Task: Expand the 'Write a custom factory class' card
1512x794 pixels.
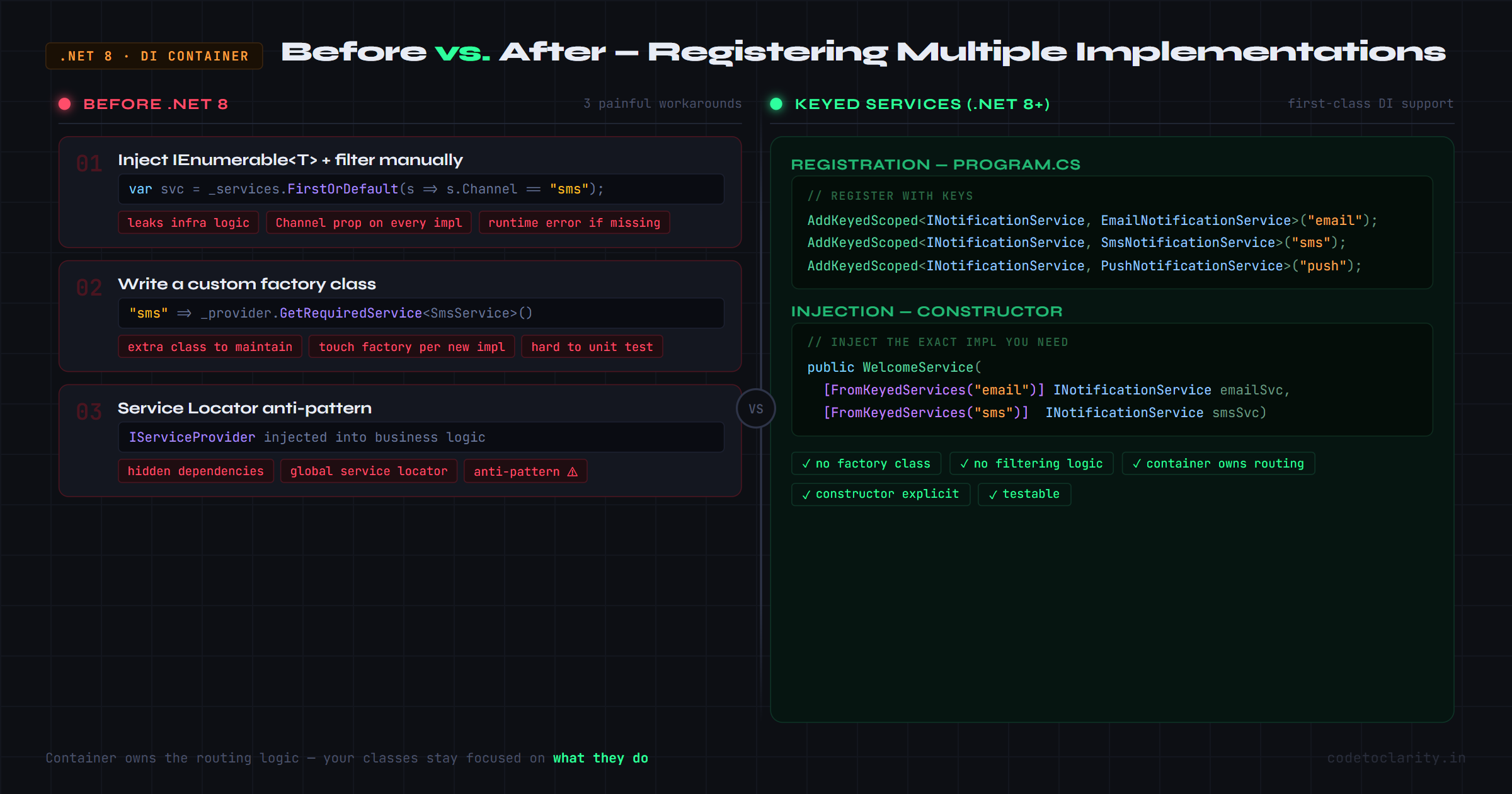Action: point(247,284)
